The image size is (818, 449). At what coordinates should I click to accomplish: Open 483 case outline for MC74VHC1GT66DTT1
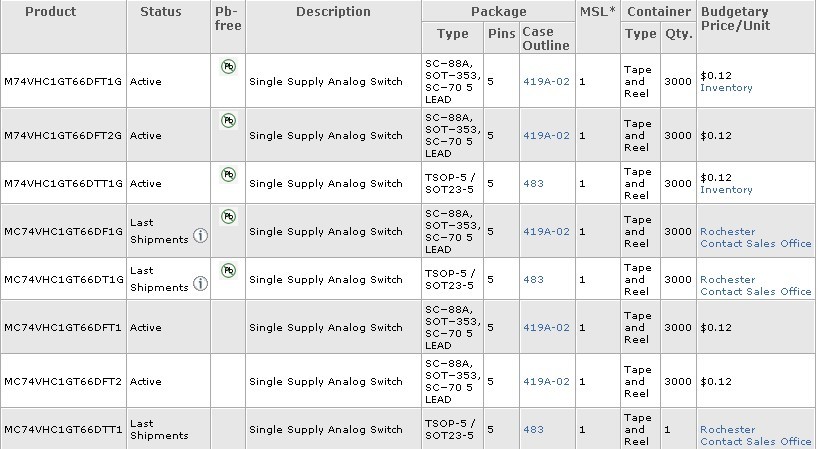[x=533, y=429]
